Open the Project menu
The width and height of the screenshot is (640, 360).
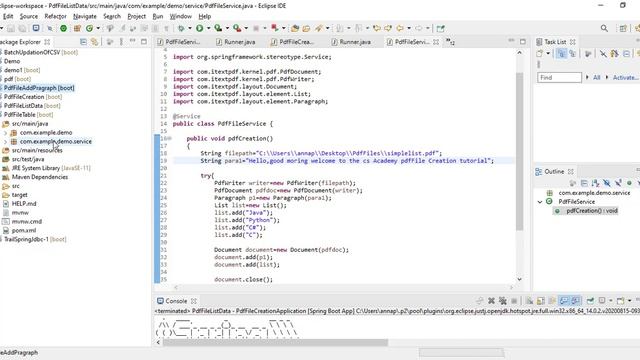click(x=137, y=16)
